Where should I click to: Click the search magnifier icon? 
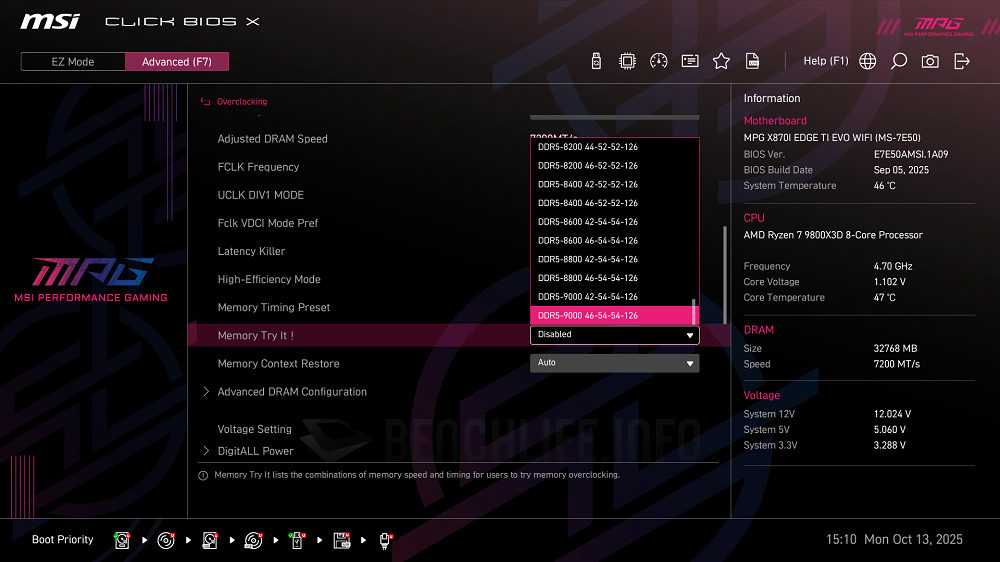click(899, 61)
